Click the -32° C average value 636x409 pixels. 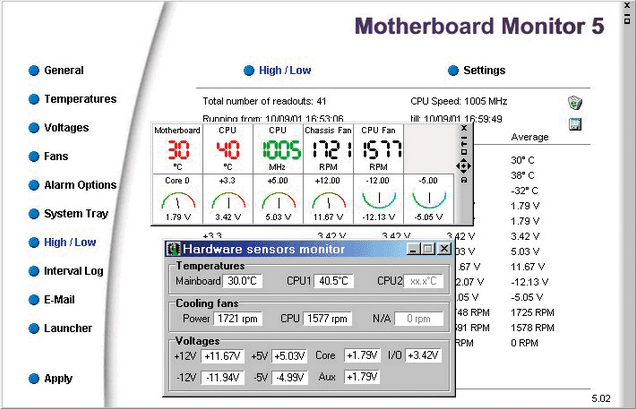(x=524, y=191)
